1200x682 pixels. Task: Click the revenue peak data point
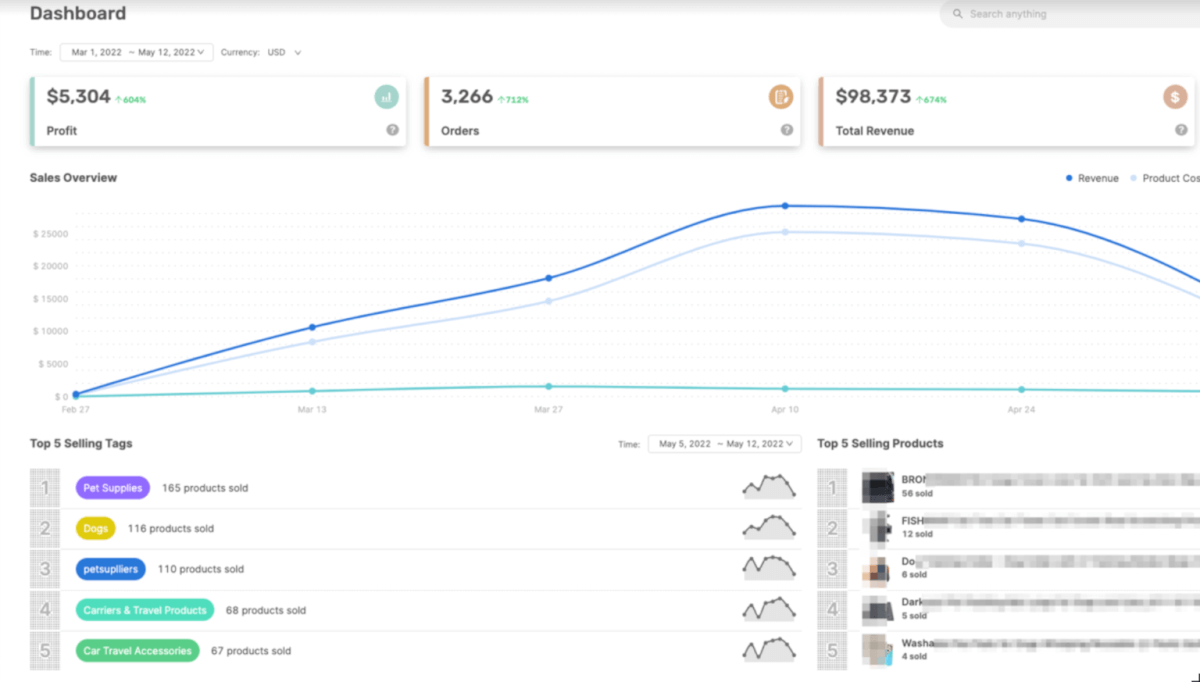[784, 206]
